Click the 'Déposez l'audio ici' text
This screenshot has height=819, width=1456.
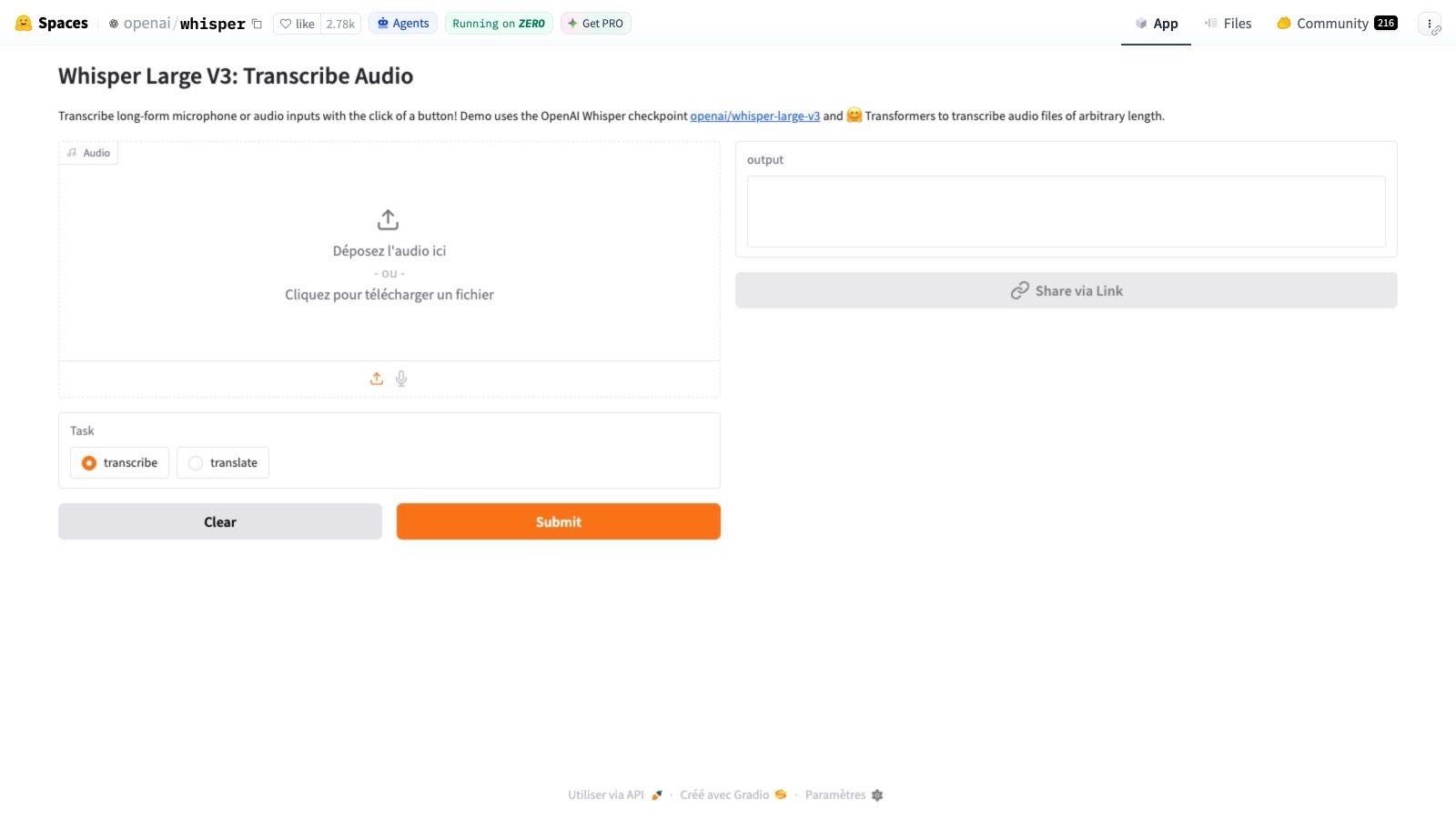click(x=389, y=251)
